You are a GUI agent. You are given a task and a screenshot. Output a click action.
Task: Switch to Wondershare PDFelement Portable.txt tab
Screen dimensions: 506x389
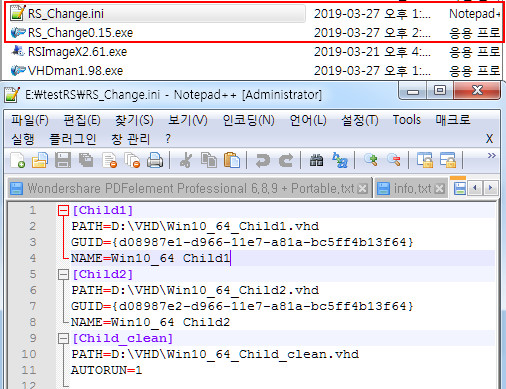(190, 189)
